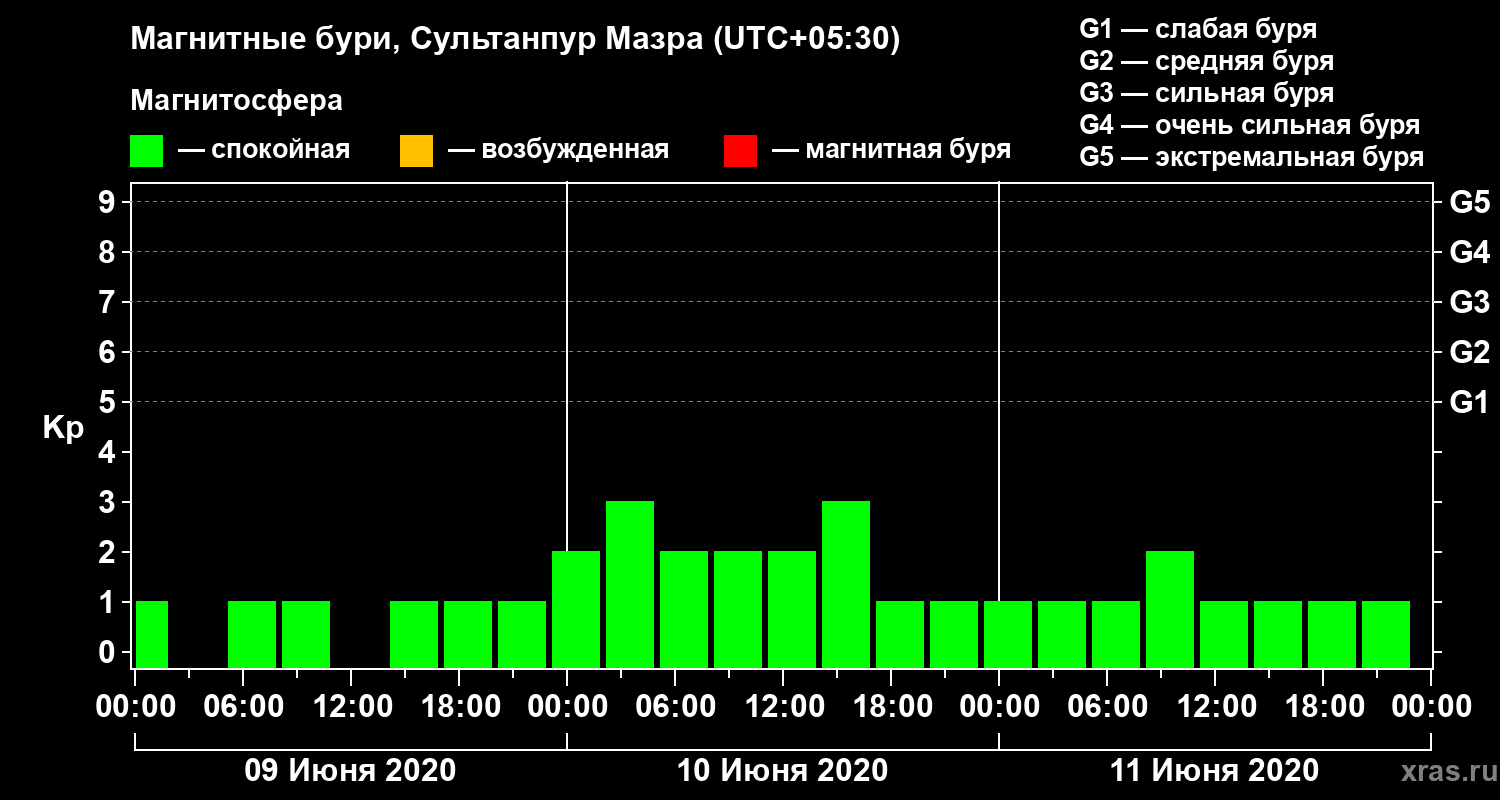The width and height of the screenshot is (1500, 800).
Task: Click the 'Kp' axis title
Action: click(64, 428)
